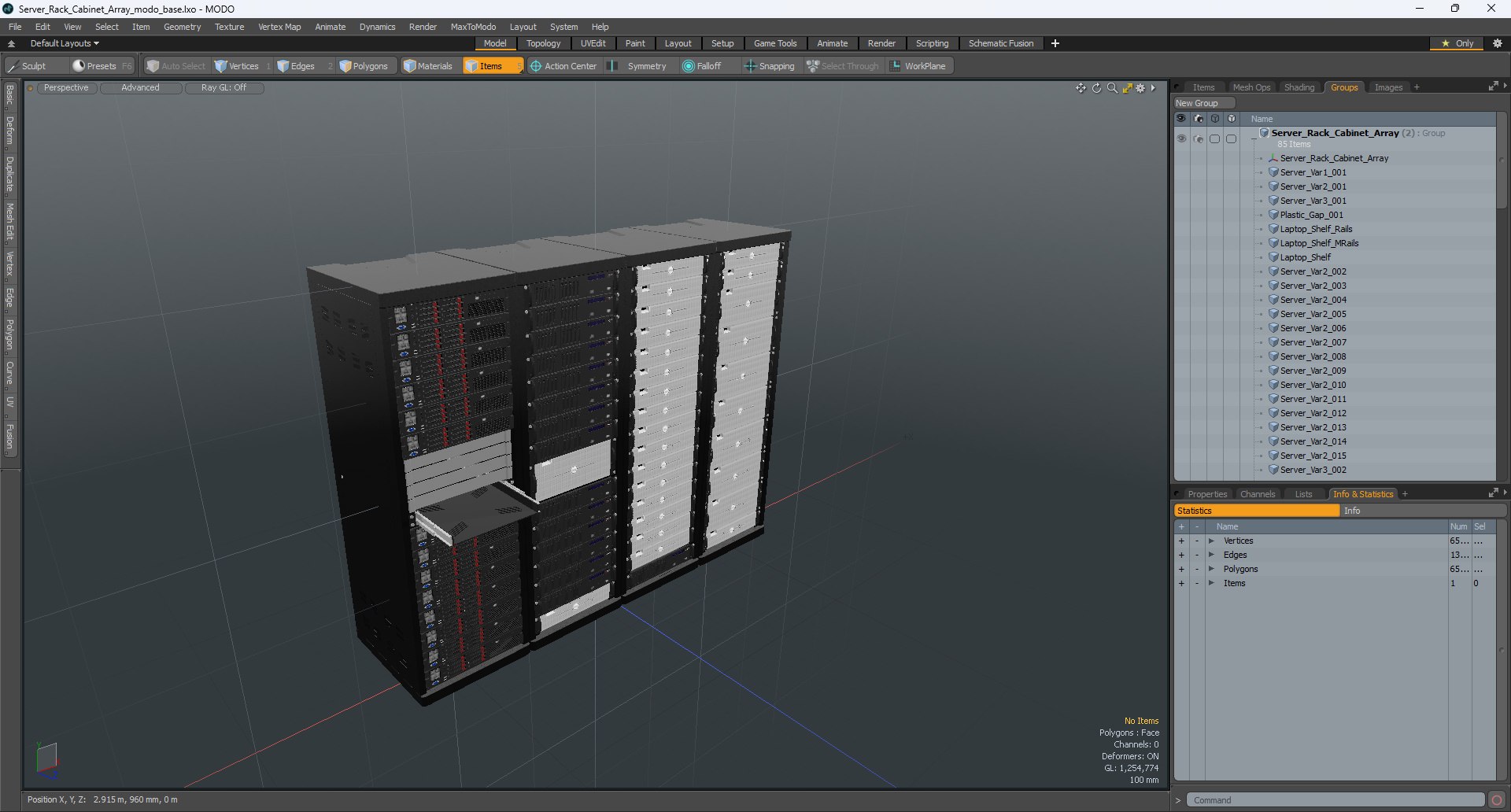Switch to the UVEdit layout tab
This screenshot has height=812, width=1511.
pos(593,43)
